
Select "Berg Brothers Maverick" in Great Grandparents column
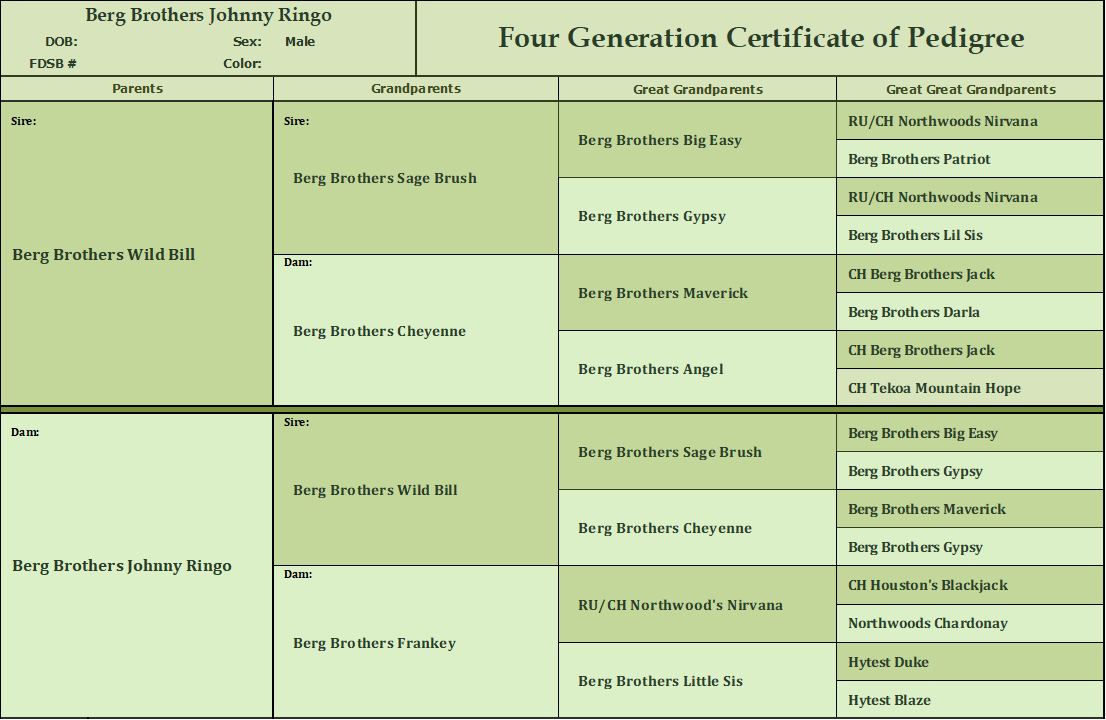[x=663, y=293]
